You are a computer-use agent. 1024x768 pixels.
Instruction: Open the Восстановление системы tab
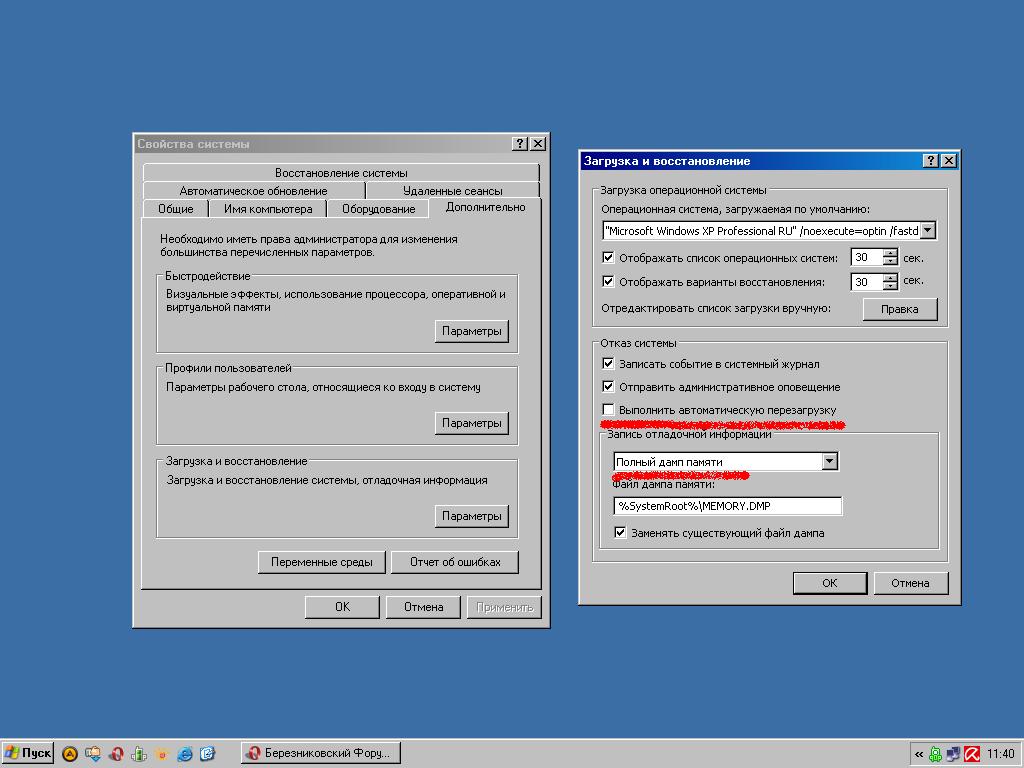[341, 173]
